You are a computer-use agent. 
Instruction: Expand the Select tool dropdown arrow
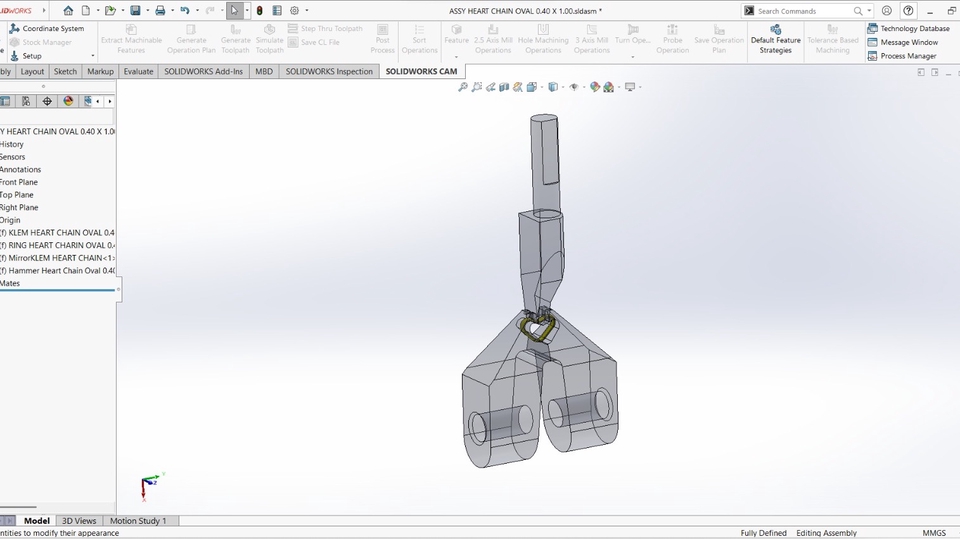(x=247, y=10)
